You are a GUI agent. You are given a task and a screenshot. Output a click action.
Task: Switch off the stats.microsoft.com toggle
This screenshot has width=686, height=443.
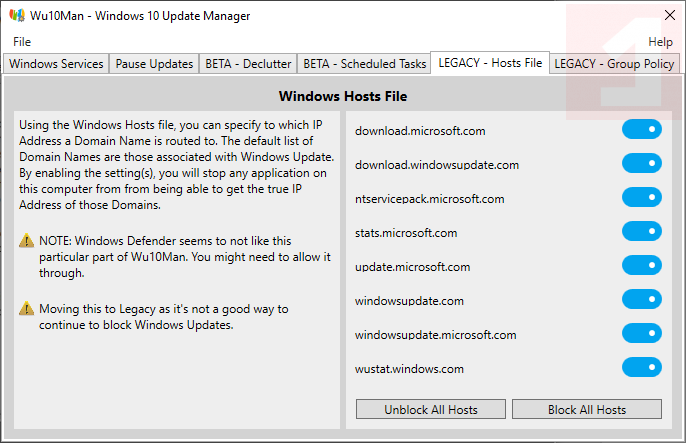(x=642, y=232)
